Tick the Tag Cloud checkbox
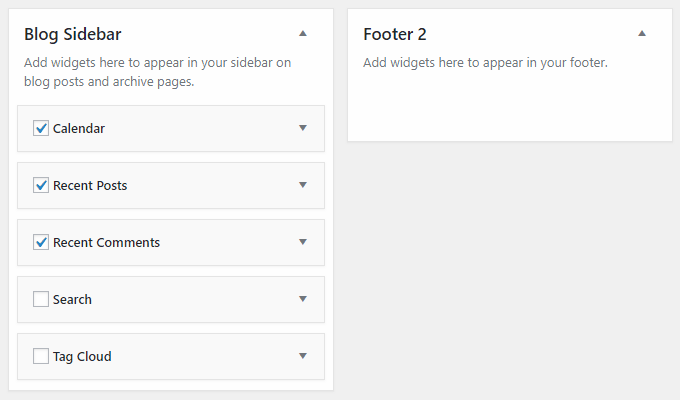The image size is (680, 400). 41,356
